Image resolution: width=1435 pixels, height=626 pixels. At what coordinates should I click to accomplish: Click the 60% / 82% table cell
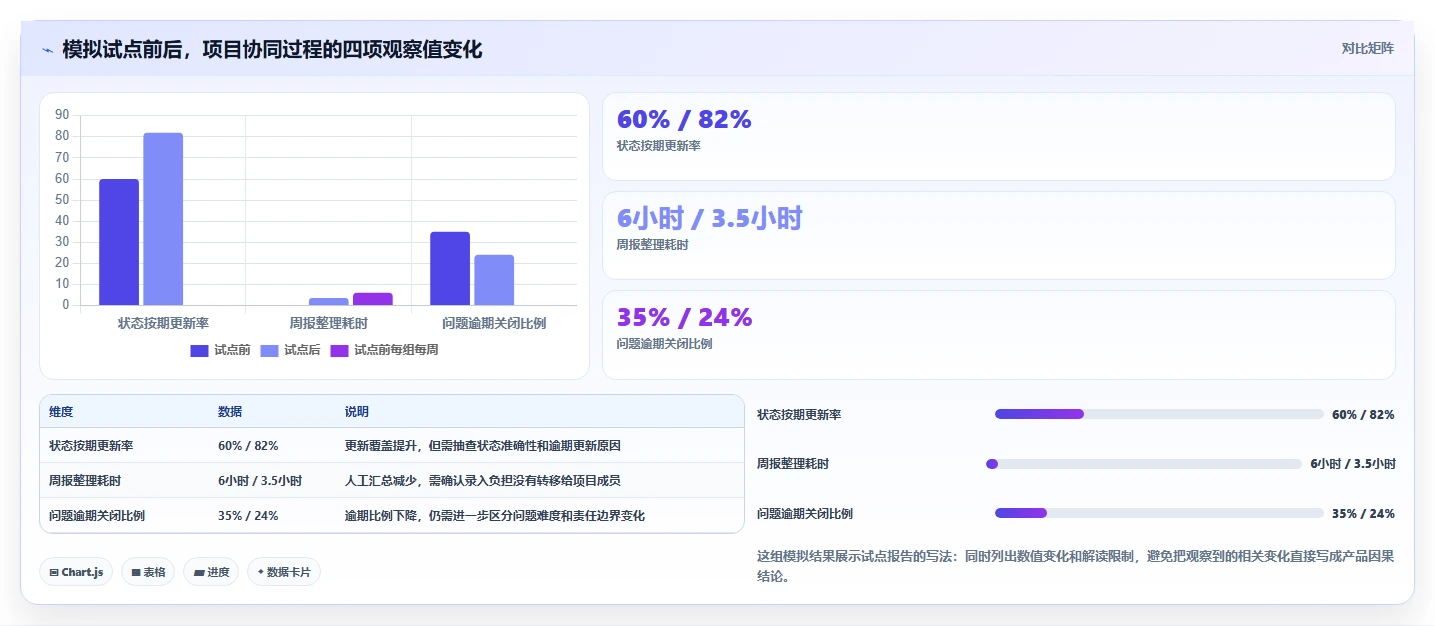click(x=248, y=446)
